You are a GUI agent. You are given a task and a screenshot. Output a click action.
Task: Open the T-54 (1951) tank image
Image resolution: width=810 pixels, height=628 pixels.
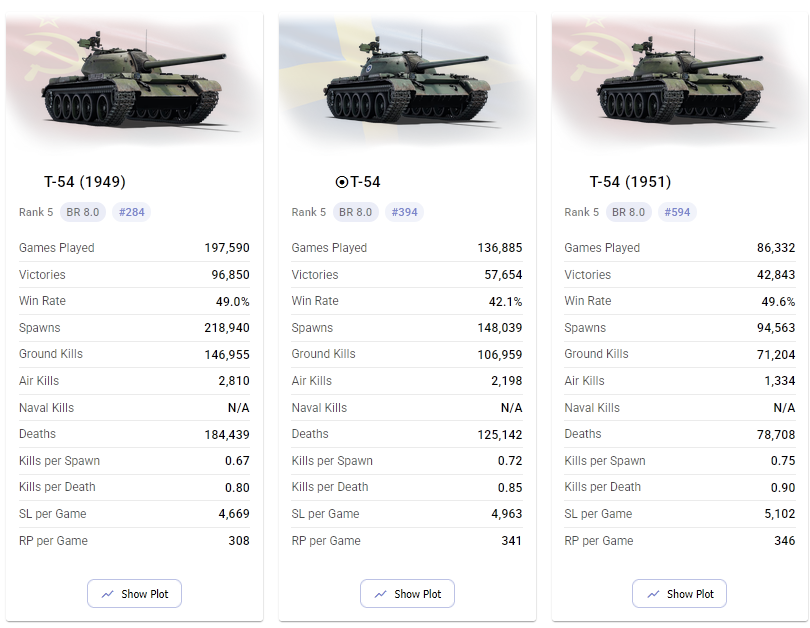coord(680,80)
